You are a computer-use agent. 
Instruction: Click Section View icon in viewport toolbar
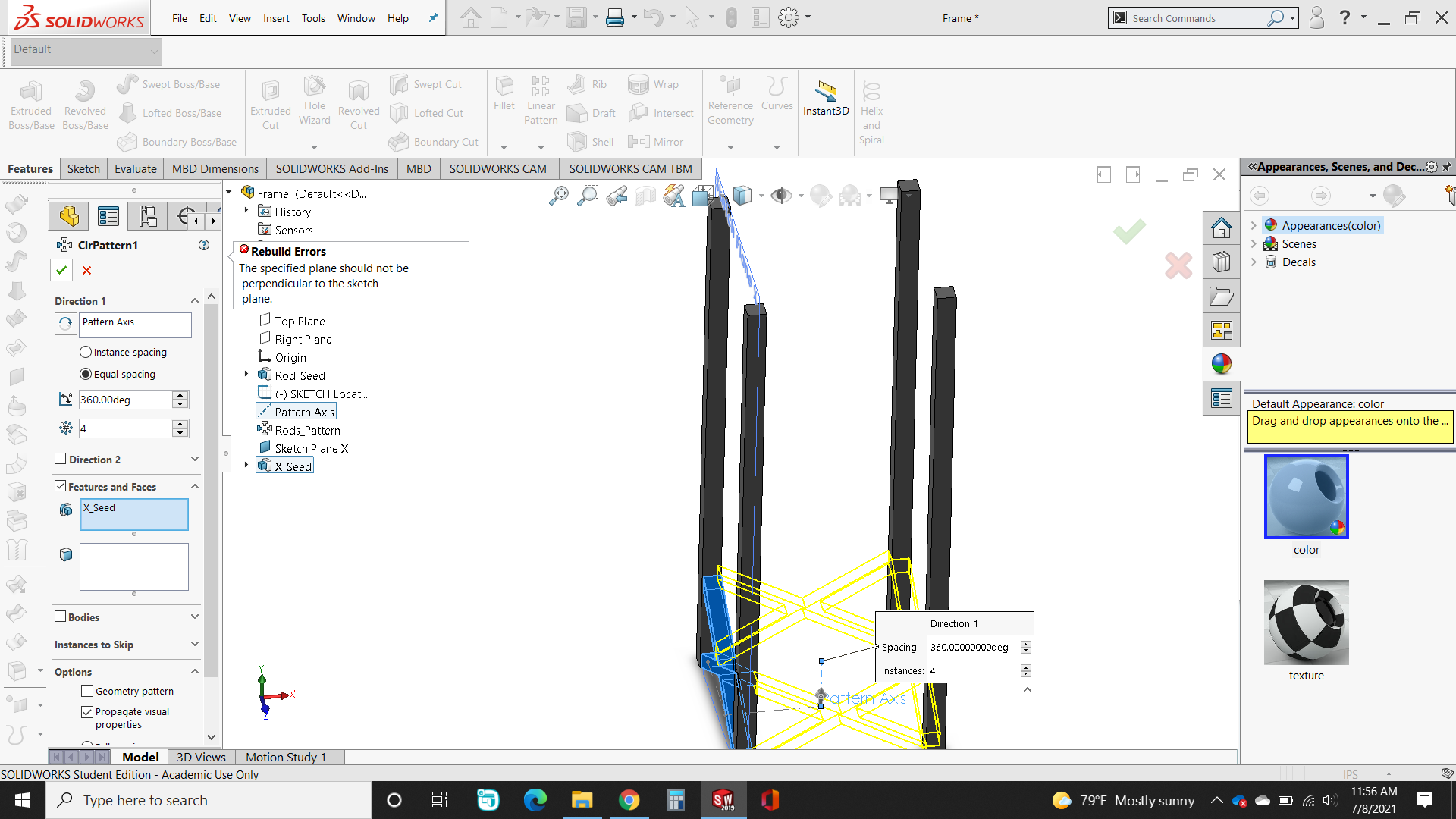pos(645,196)
